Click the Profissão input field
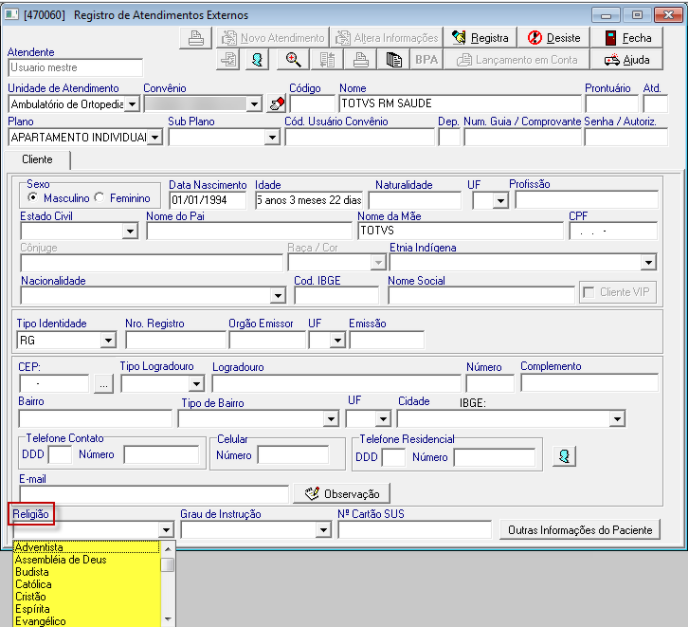 [x=587, y=200]
